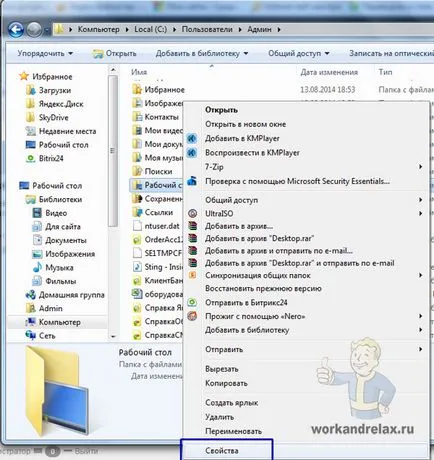Click the Microsoft Security Essentials icon in menu
The width and height of the screenshot is (434, 460).
192,181
